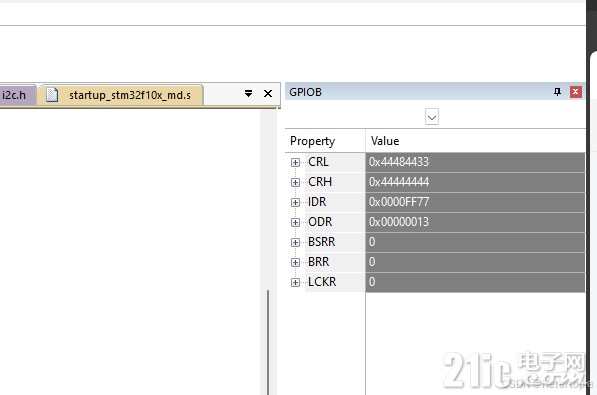Expand the IDR register row
This screenshot has width=597, height=395.
click(295, 202)
